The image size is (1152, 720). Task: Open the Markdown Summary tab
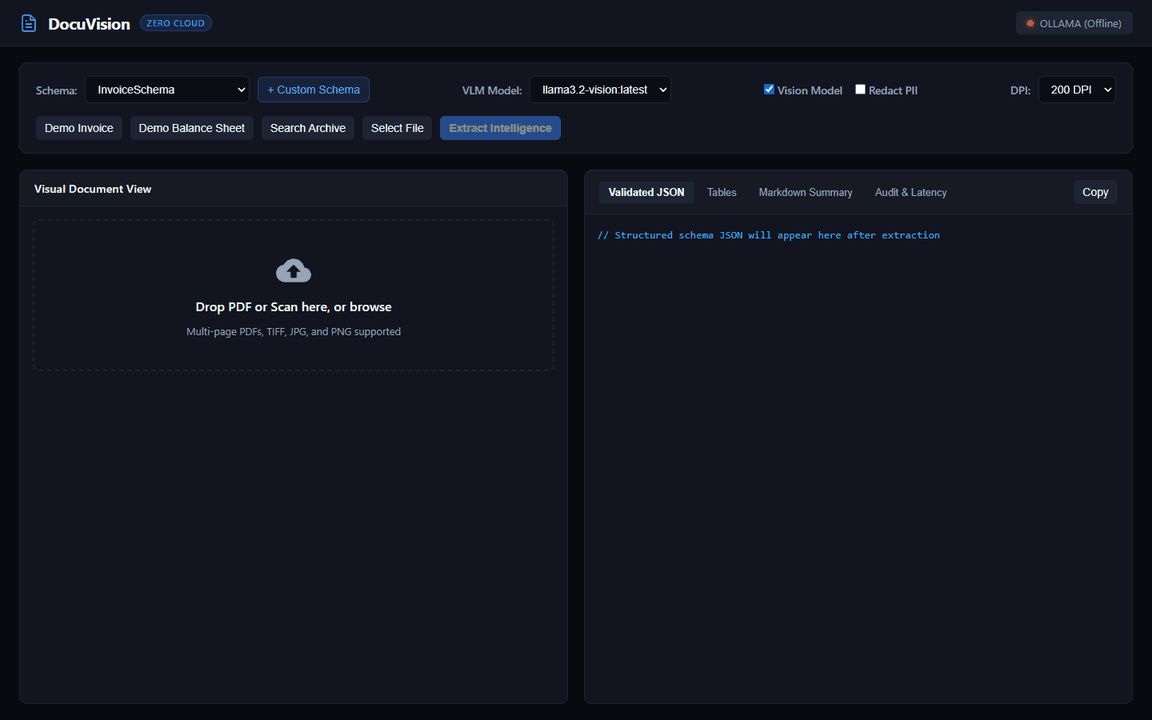coord(805,192)
